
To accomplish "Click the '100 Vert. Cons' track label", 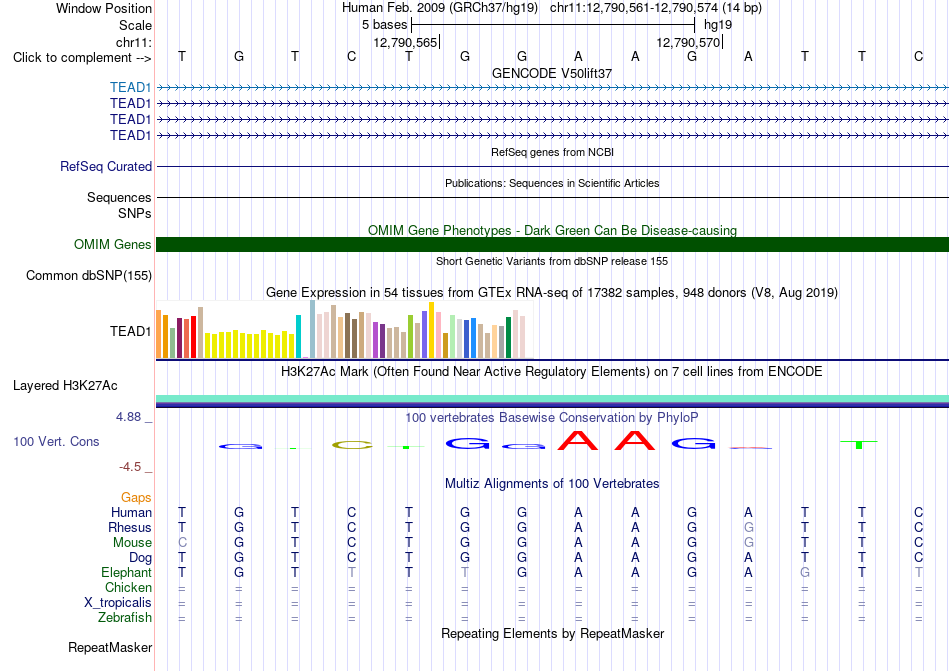I will 56,441.
